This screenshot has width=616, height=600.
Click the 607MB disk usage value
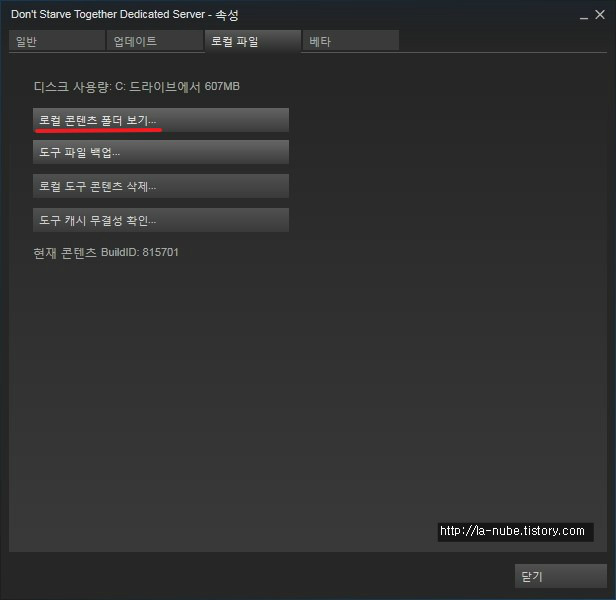tap(222, 86)
